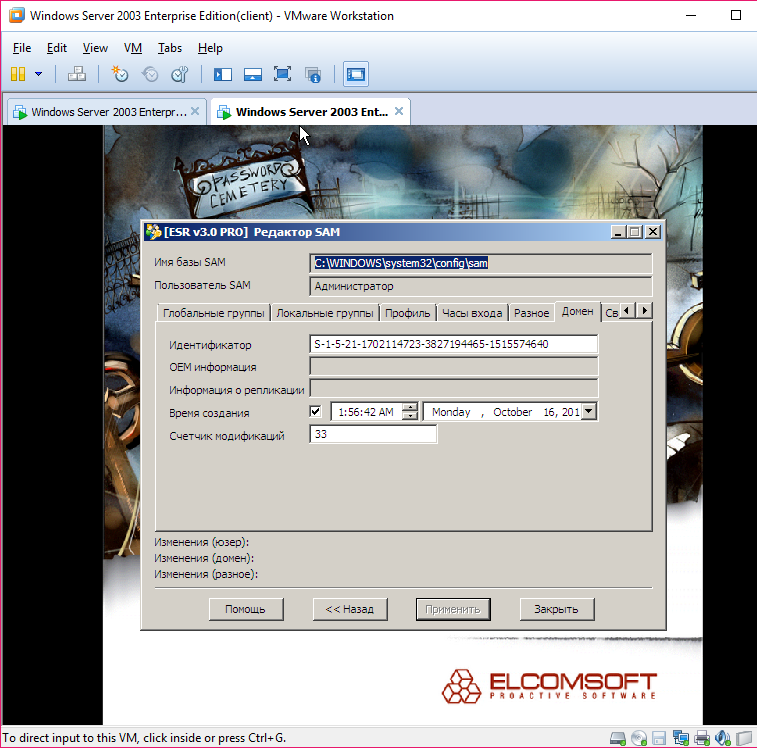Select the Профиль tab
This screenshot has width=757, height=748.
click(x=407, y=313)
